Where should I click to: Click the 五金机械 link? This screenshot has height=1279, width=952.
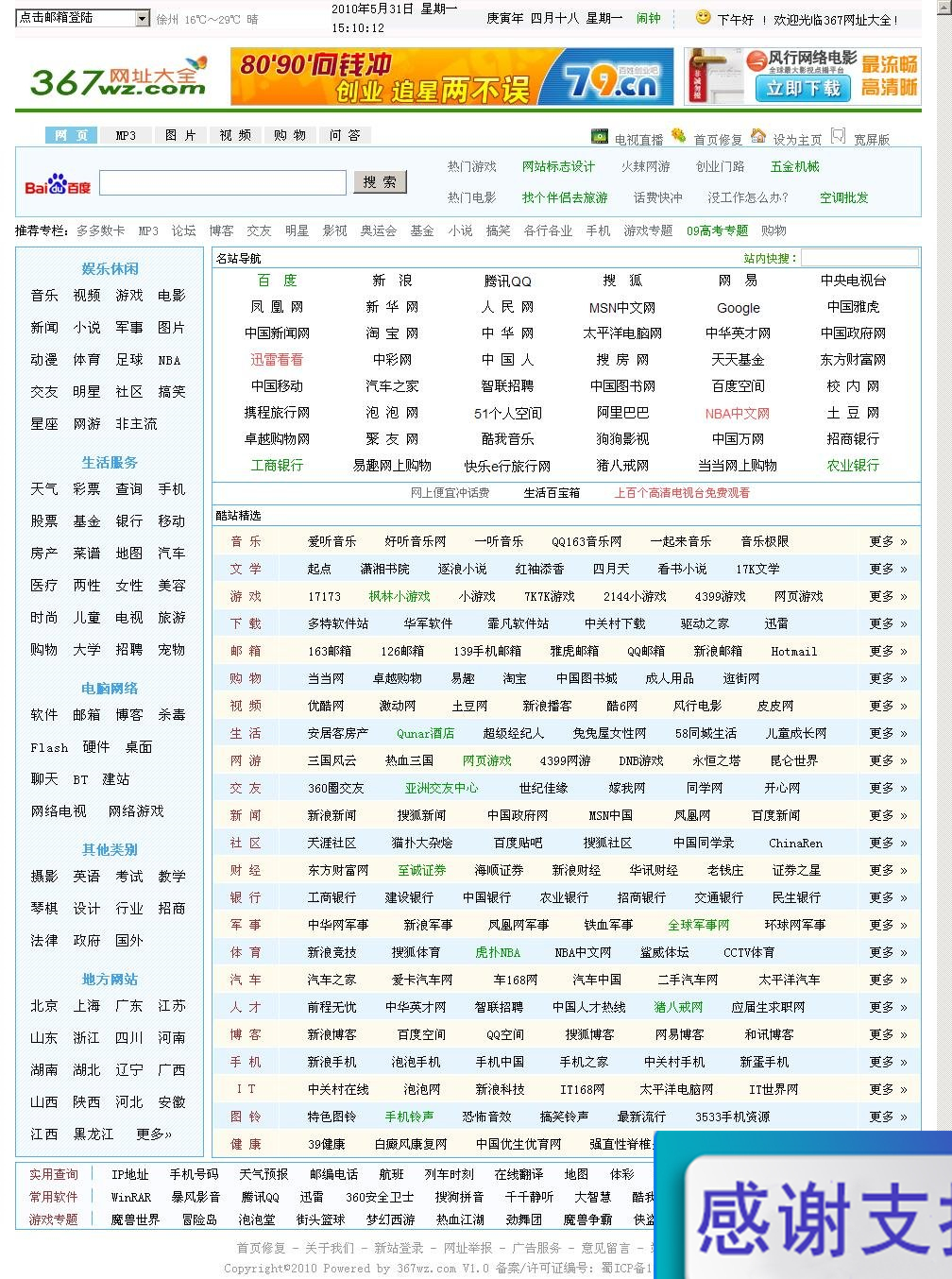[795, 166]
